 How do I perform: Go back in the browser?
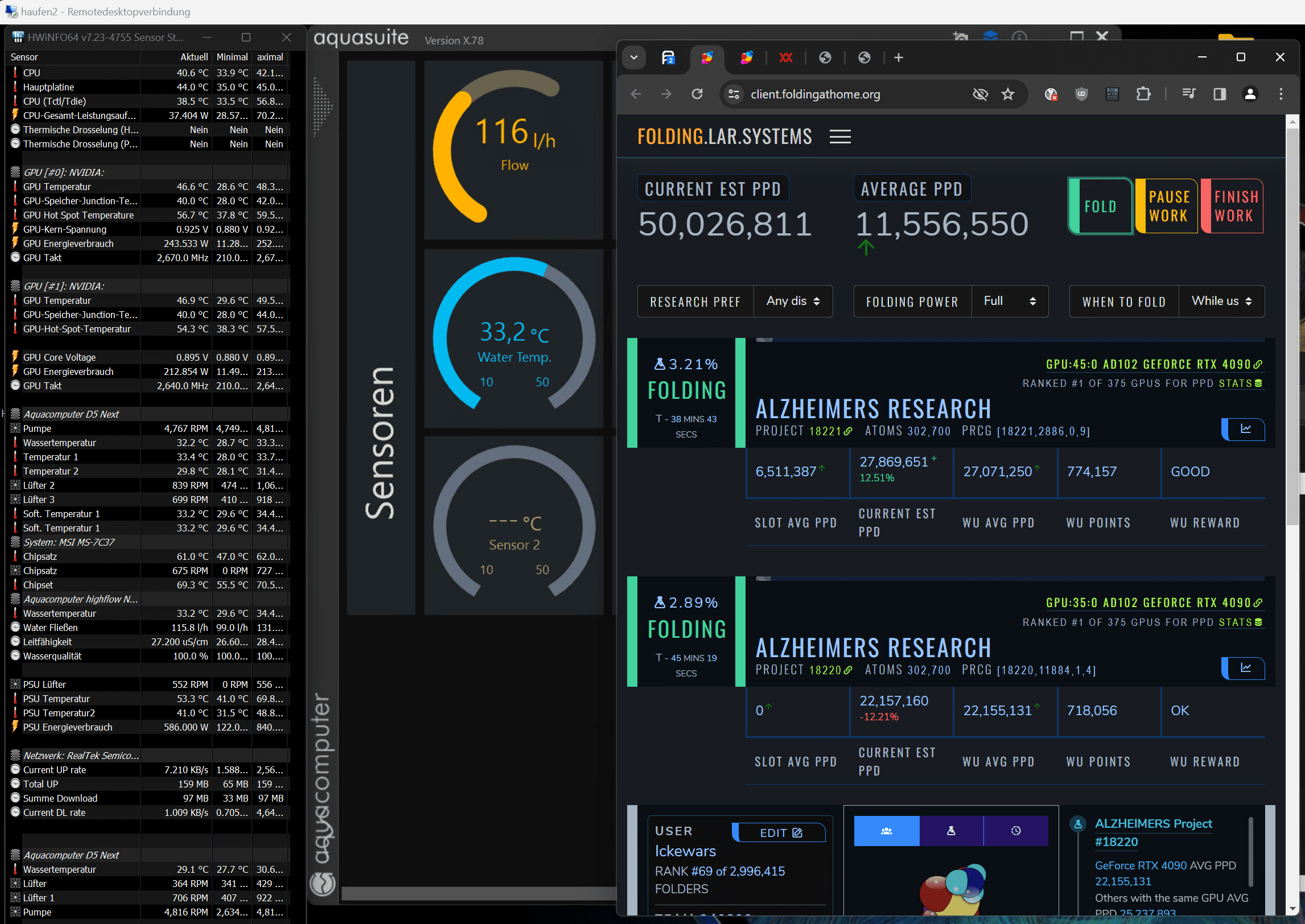click(636, 94)
